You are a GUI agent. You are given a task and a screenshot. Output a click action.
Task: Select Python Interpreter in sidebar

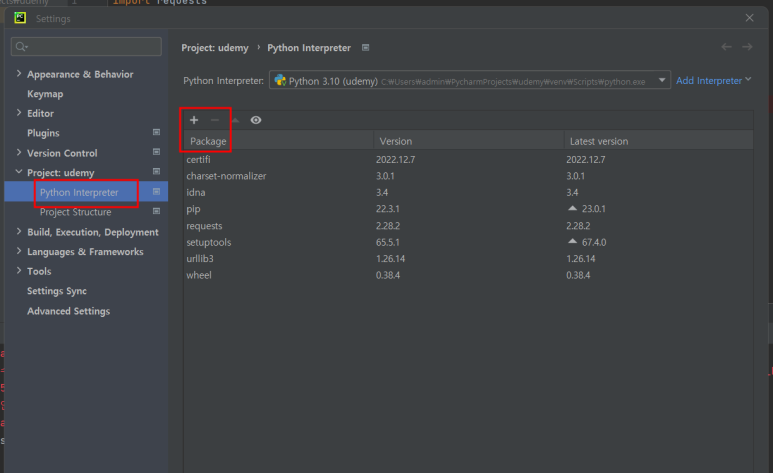point(79,192)
